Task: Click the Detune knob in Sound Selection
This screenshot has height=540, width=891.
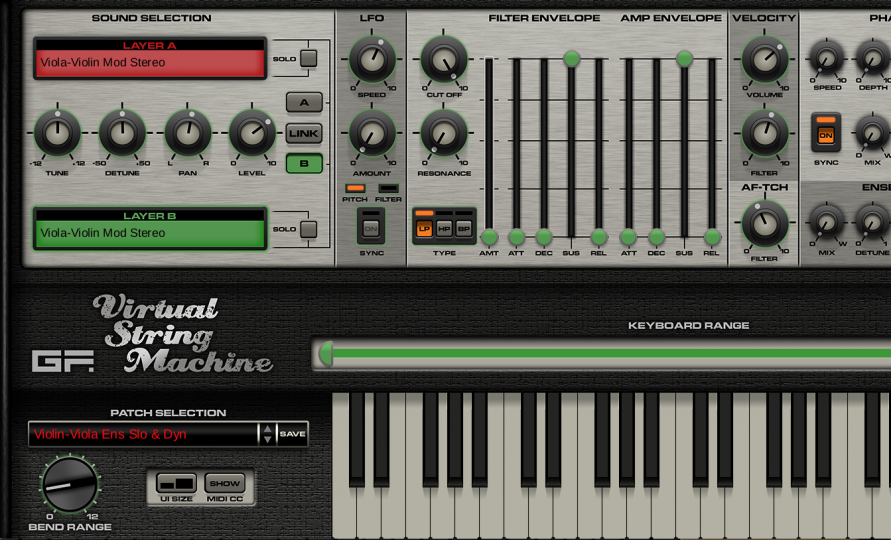Action: [122, 133]
